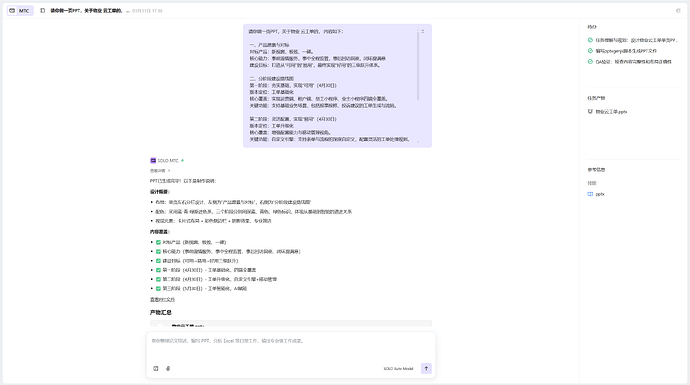Click the first green check task status icon

(x=590, y=40)
